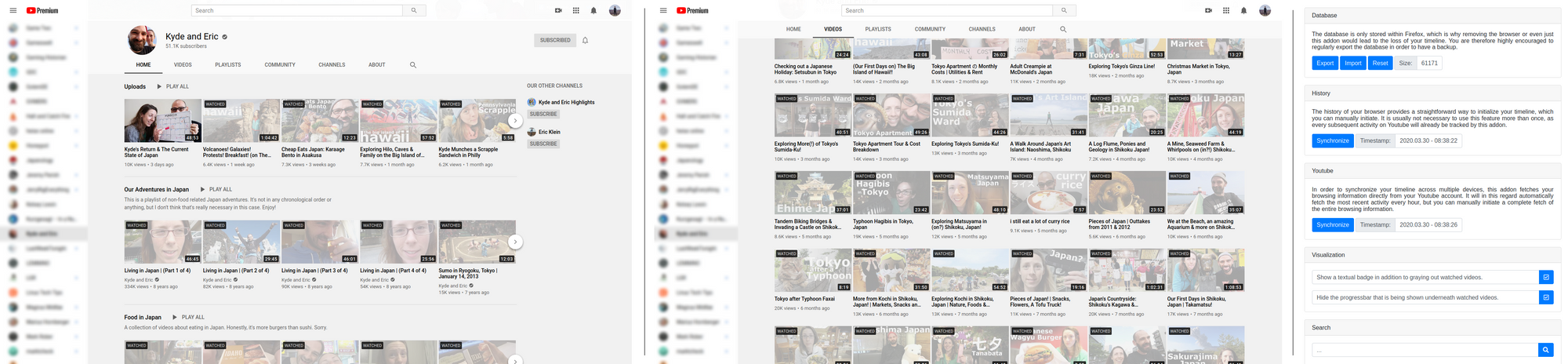Image resolution: width=1568 pixels, height=364 pixels.
Task: Click the Export database button
Action: point(1325,63)
